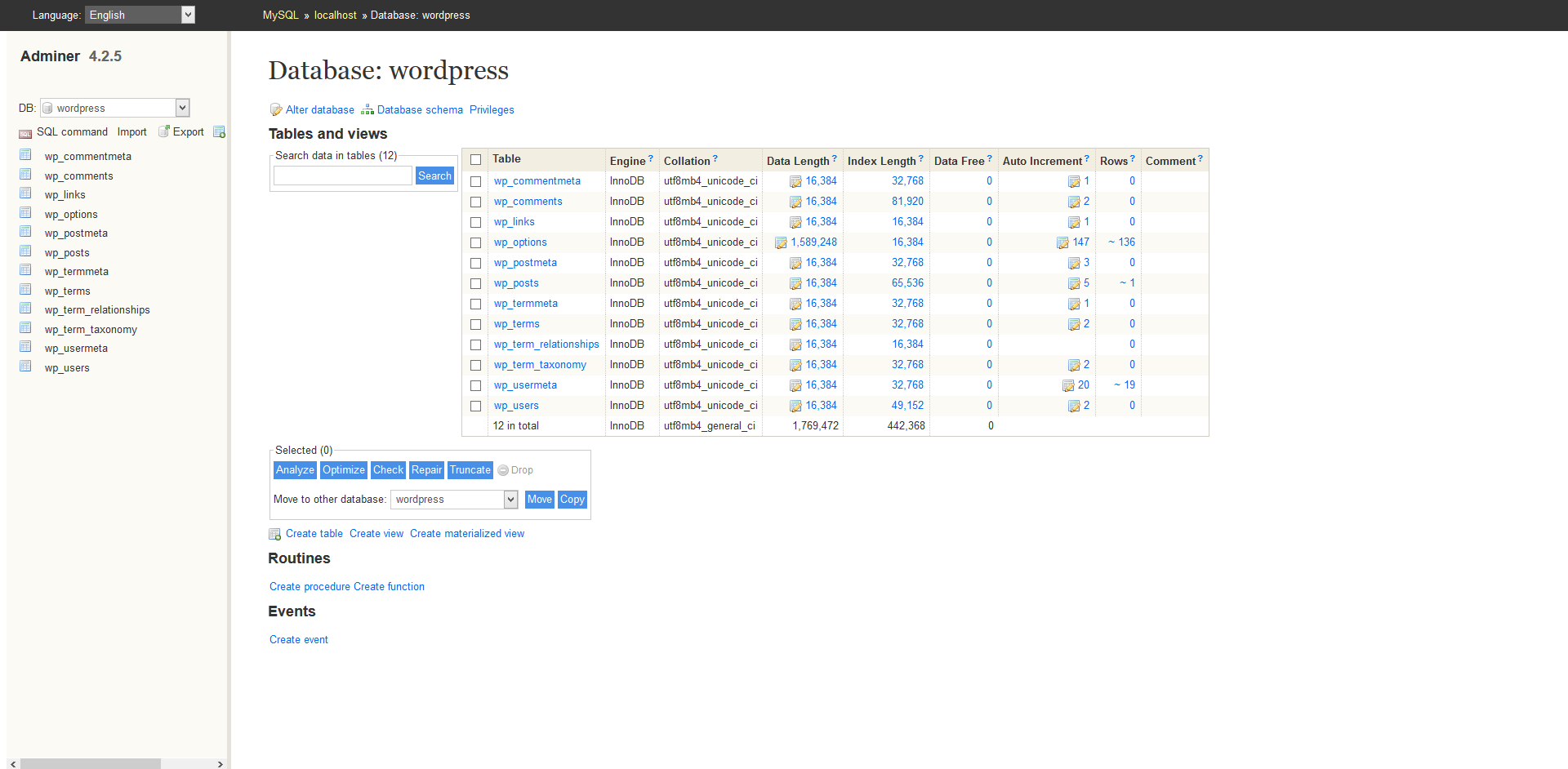The height and width of the screenshot is (769, 1568).
Task: Toggle the select-all checkbox in the table header
Action: pyautogui.click(x=476, y=160)
